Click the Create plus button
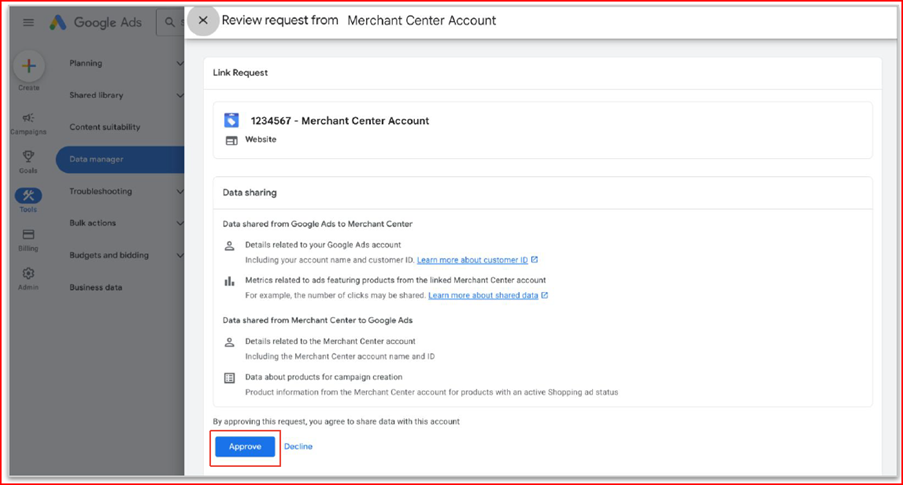 [x=28, y=67]
